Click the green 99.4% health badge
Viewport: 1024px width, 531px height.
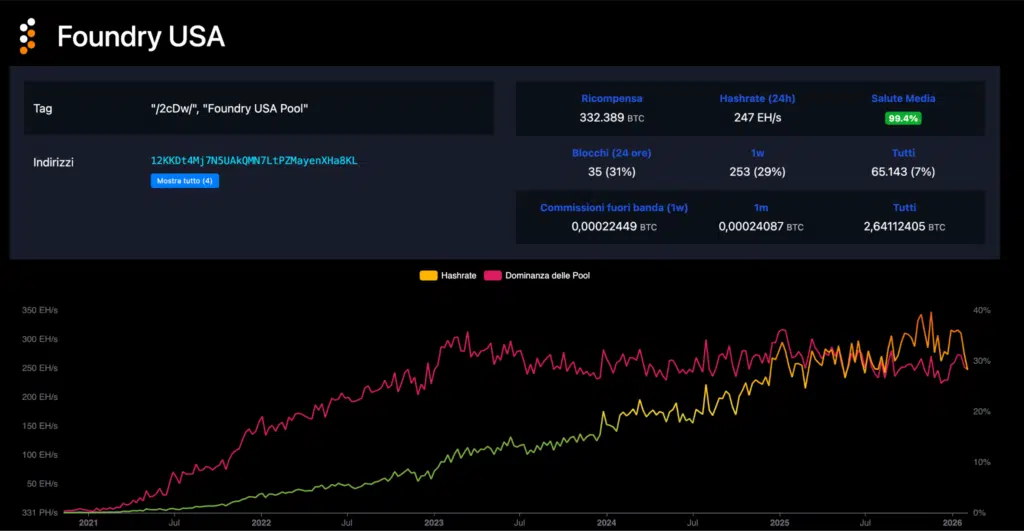pyautogui.click(x=903, y=118)
